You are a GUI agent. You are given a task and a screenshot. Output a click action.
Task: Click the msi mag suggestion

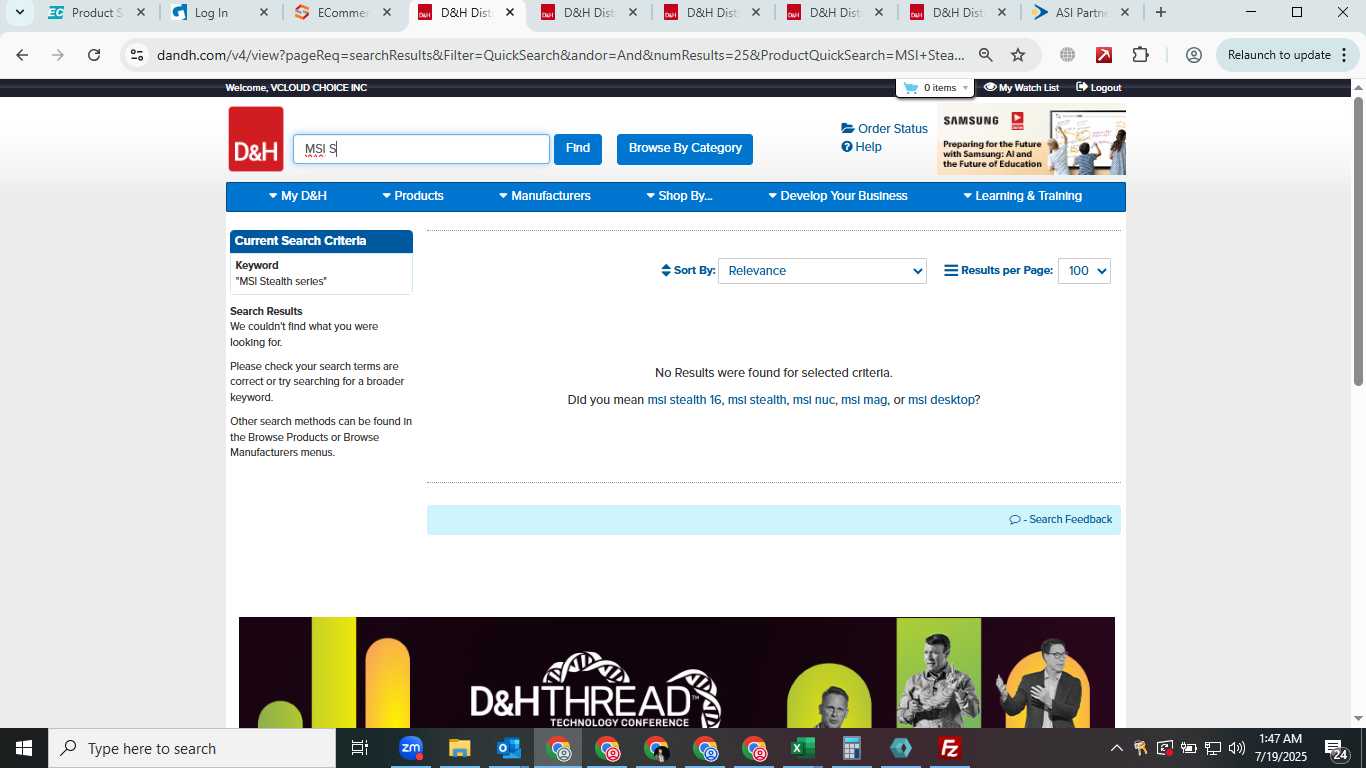(x=864, y=400)
